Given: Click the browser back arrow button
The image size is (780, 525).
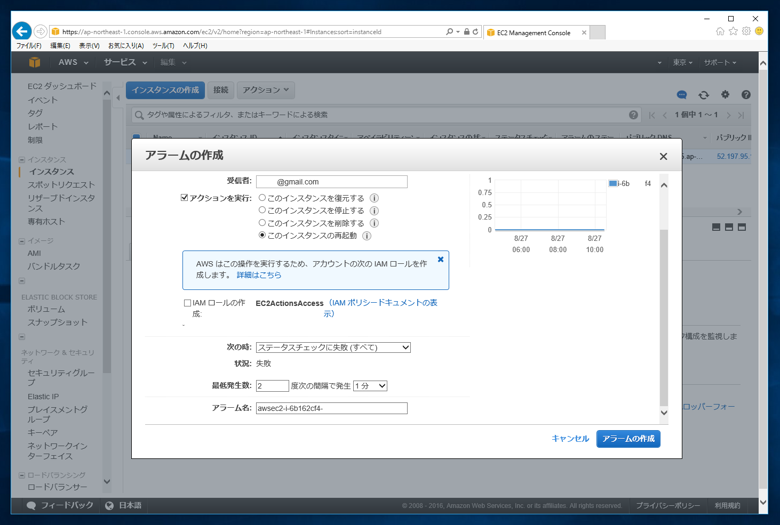Looking at the screenshot, I should click(22, 31).
